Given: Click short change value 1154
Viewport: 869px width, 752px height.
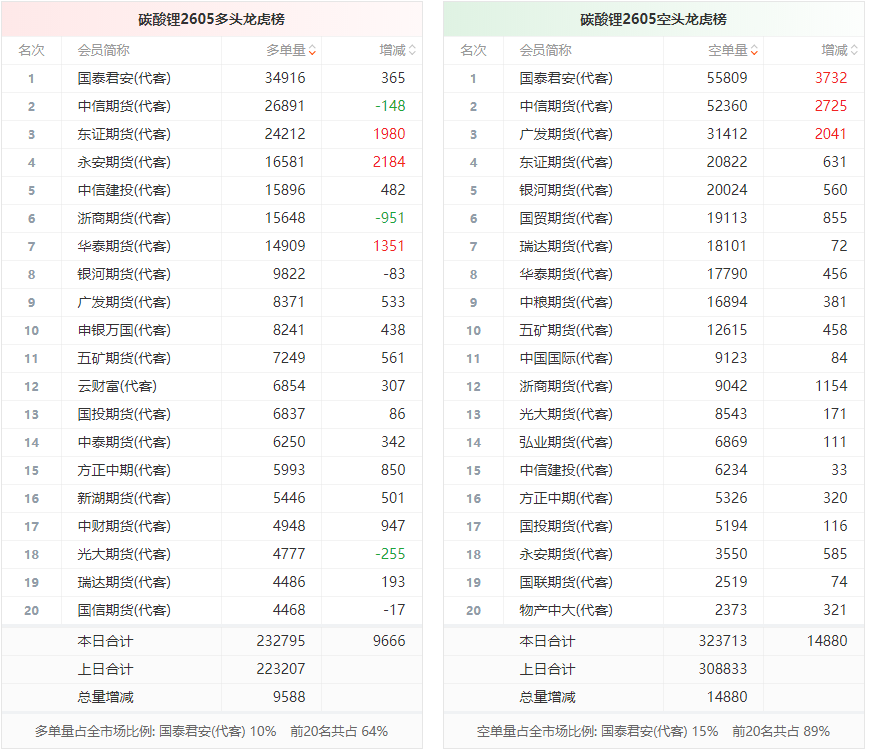Looking at the screenshot, I should click(x=831, y=386).
